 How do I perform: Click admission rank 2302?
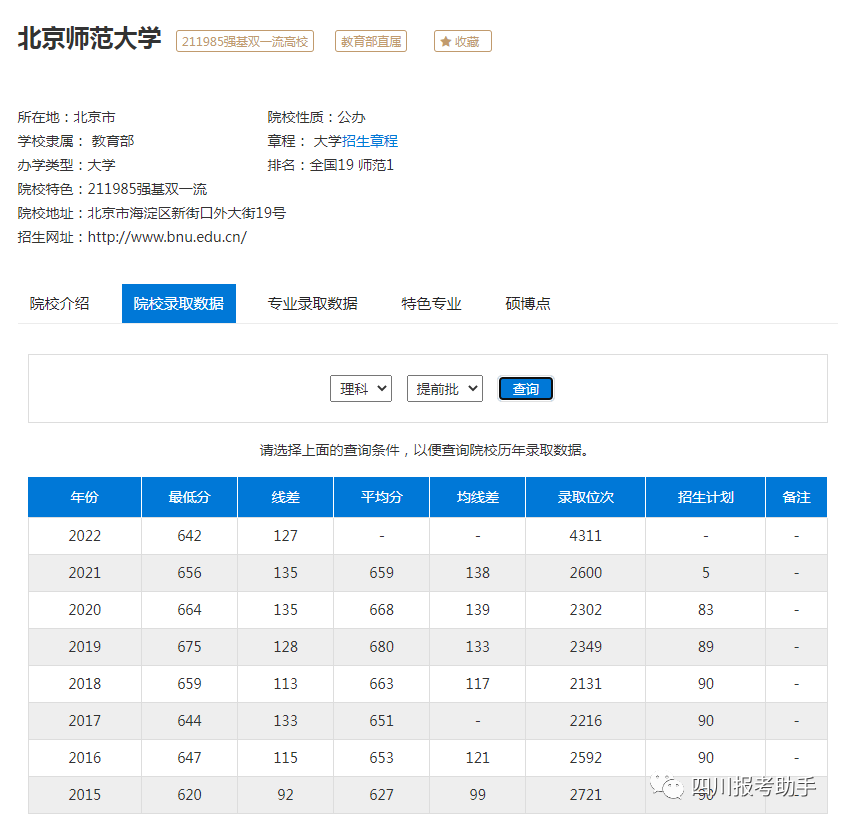point(586,610)
